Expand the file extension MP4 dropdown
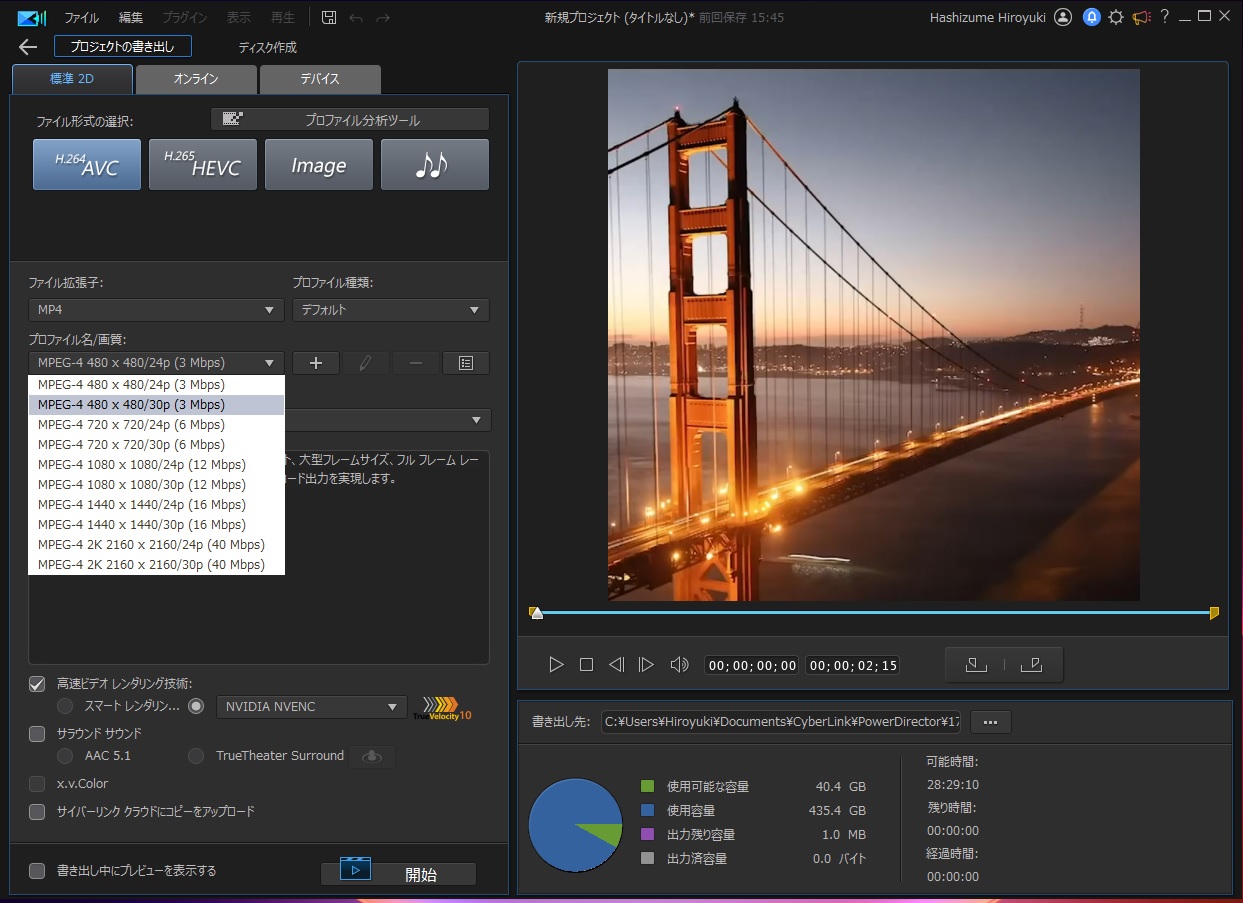 (156, 310)
